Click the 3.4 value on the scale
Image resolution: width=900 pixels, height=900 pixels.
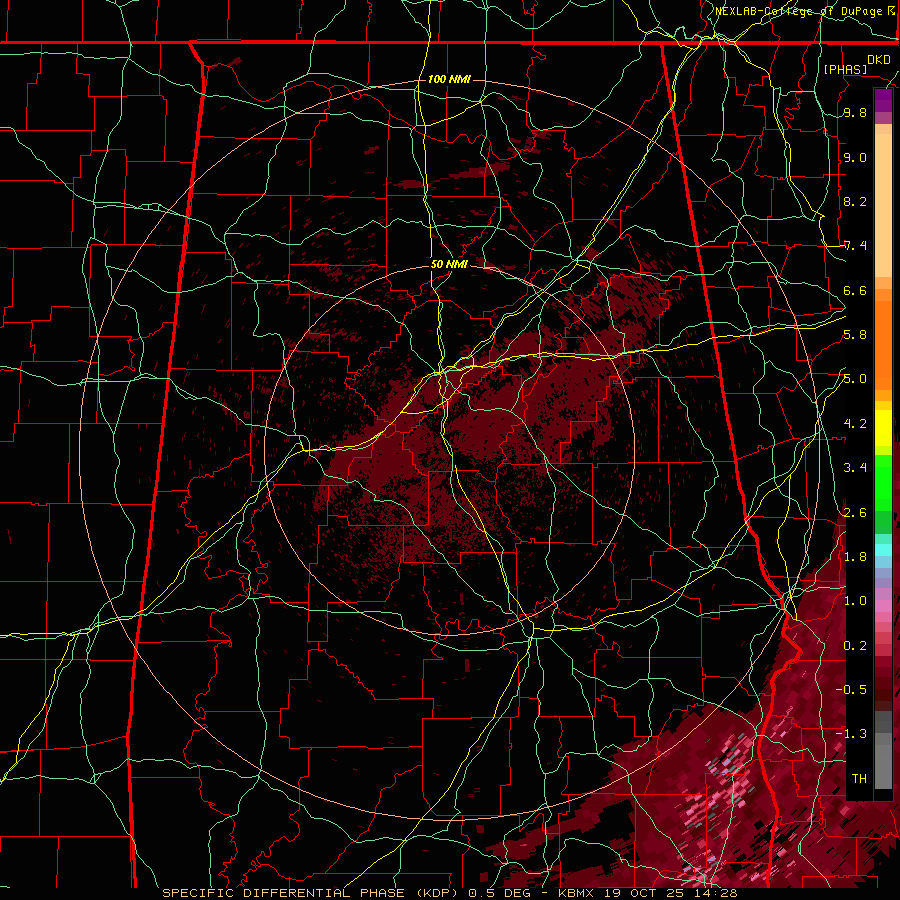[x=855, y=468]
